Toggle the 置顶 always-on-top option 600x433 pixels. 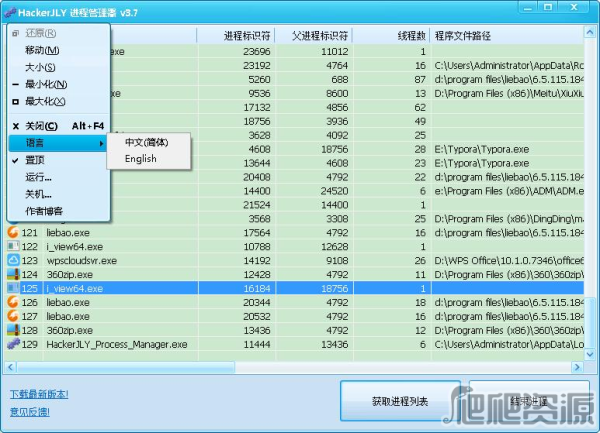[59, 160]
